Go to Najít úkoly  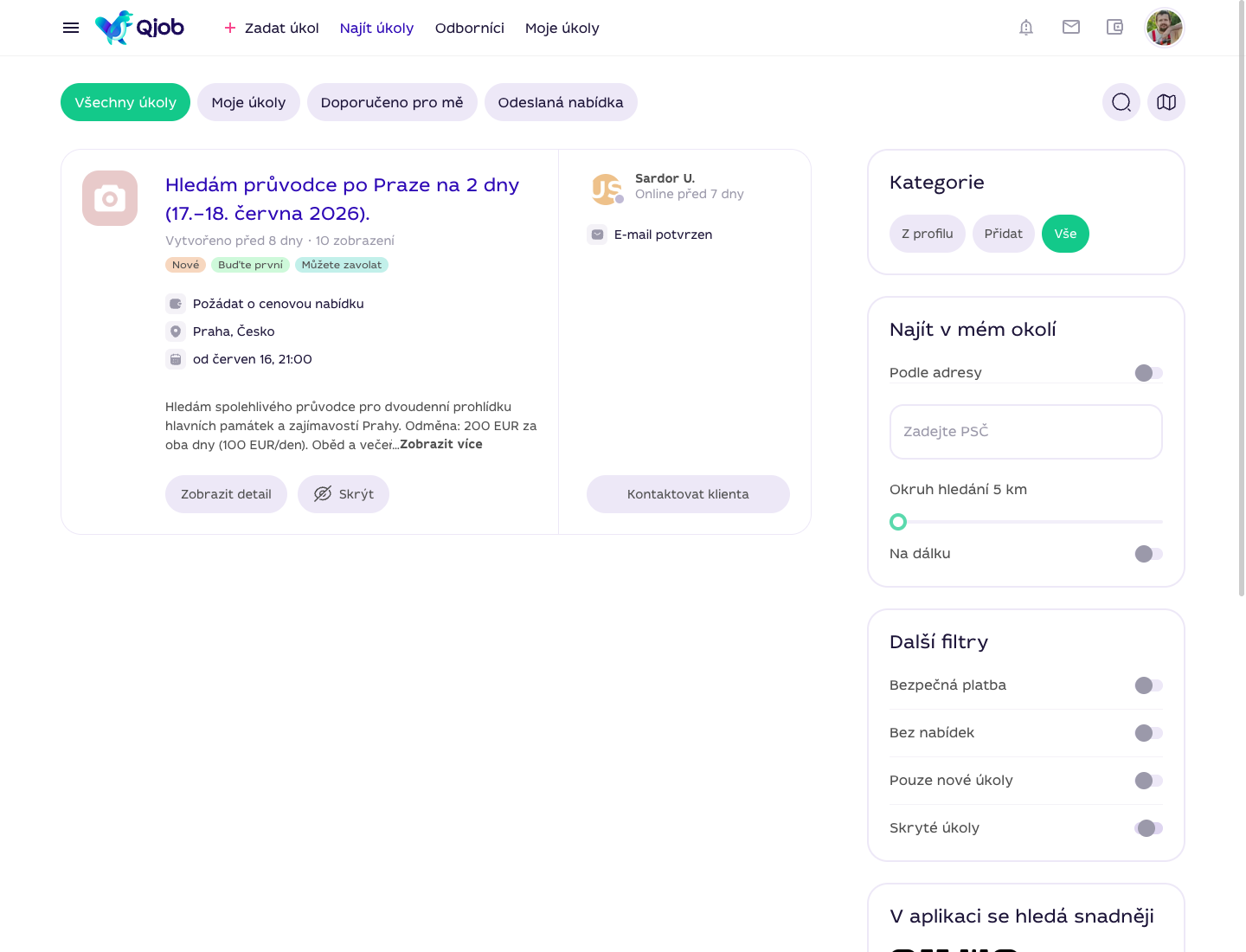pyautogui.click(x=376, y=28)
